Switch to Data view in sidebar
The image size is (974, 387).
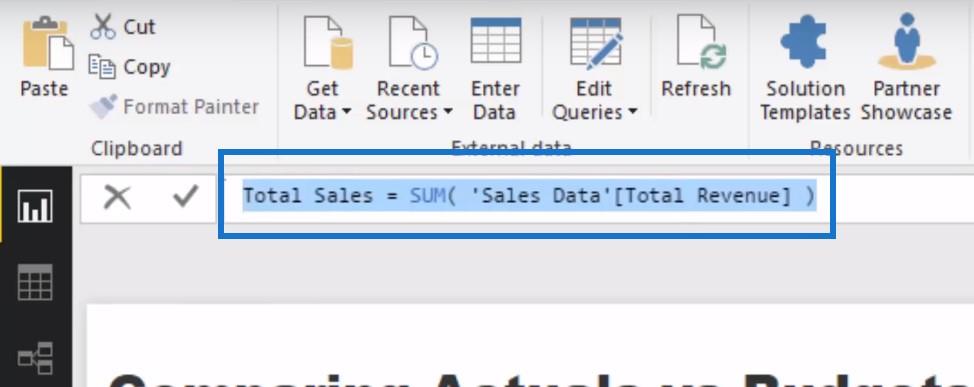pyautogui.click(x=35, y=282)
